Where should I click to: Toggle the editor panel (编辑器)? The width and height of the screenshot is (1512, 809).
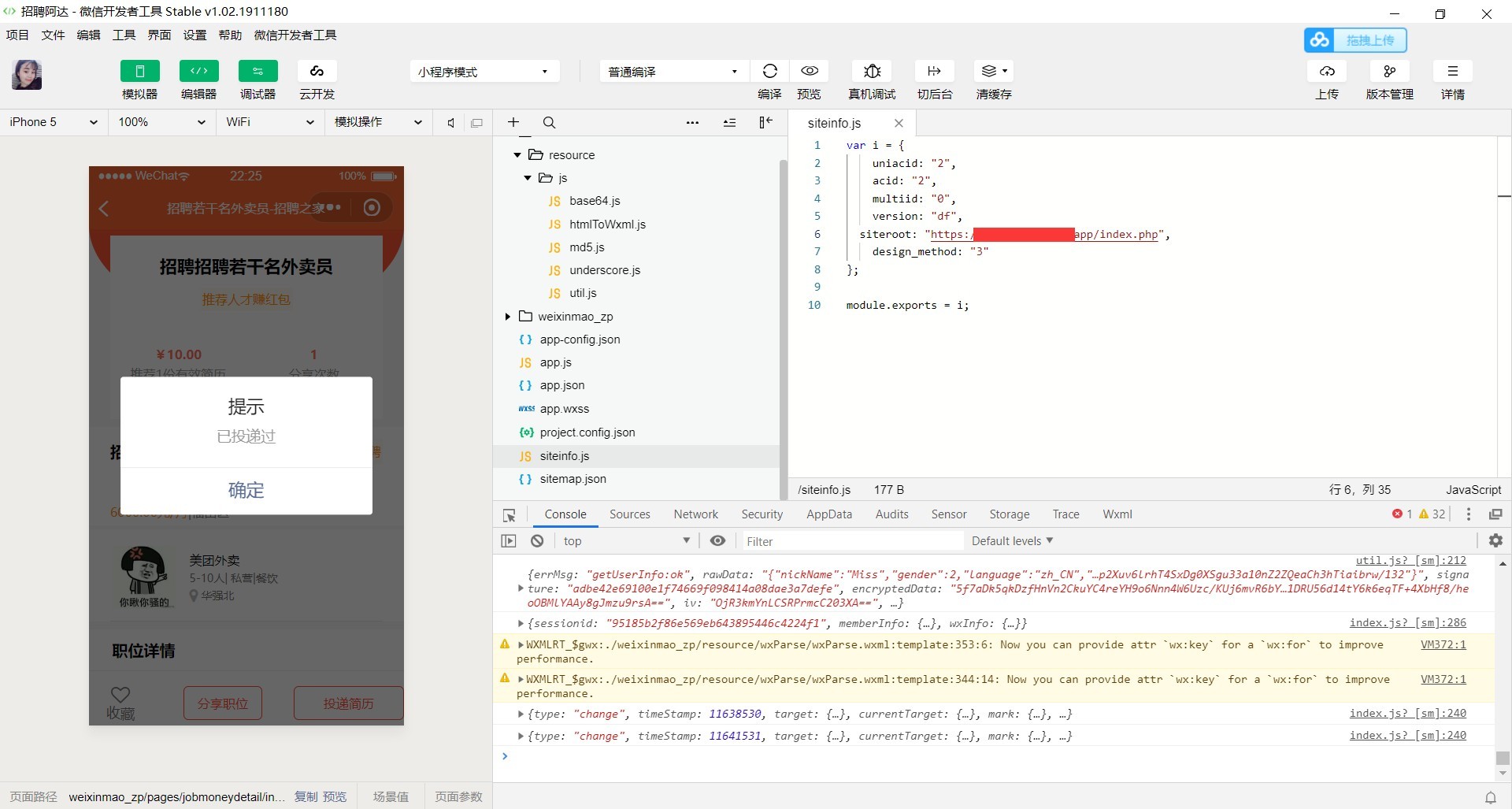pyautogui.click(x=198, y=71)
